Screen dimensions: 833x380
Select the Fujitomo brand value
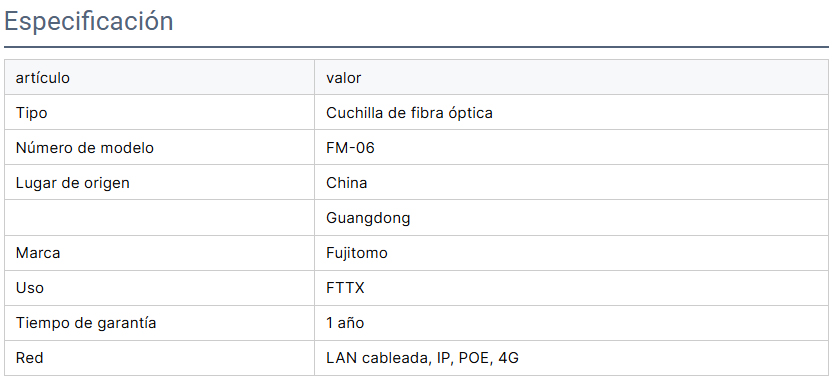point(356,253)
